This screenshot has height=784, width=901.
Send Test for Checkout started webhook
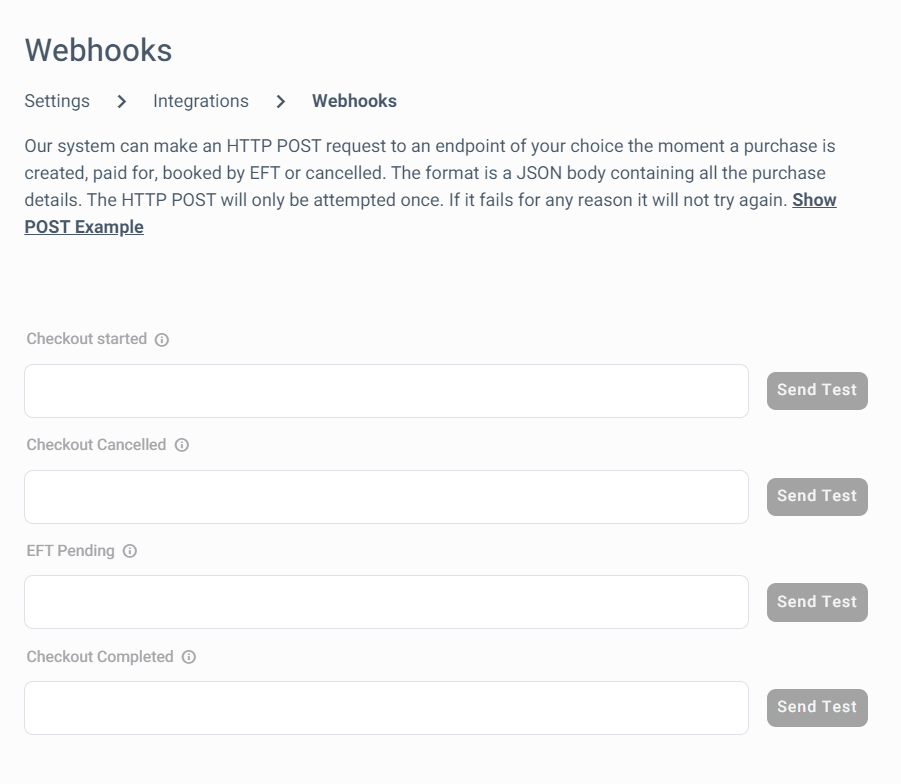coord(817,391)
